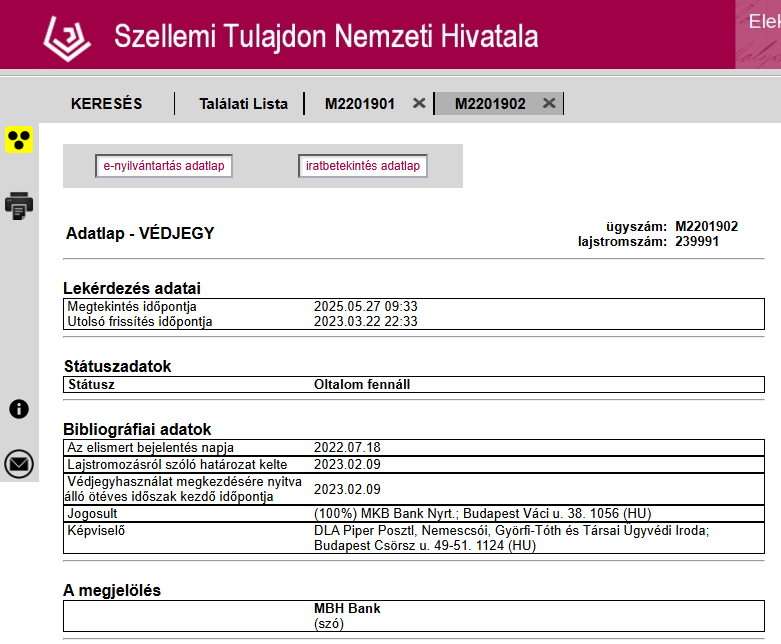
Task: Click the Lajstromozásról szóló határozat kelte label
Action: coord(177,464)
